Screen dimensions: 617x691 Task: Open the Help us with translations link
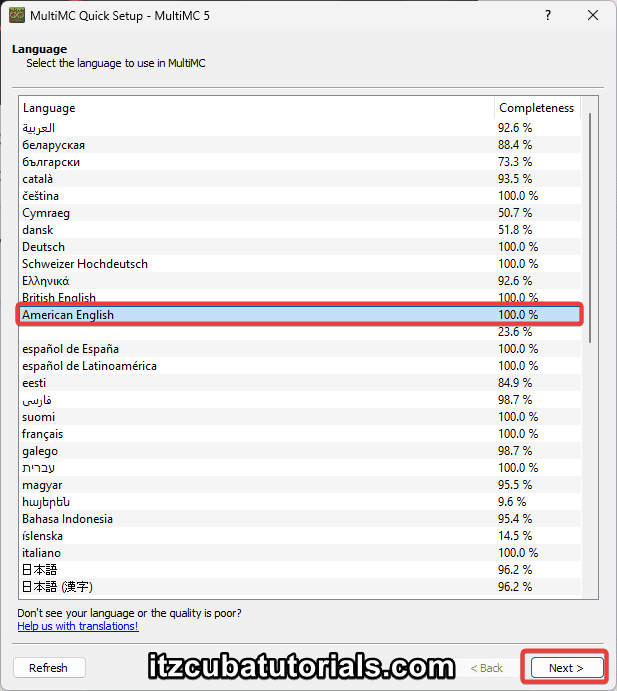(78, 626)
